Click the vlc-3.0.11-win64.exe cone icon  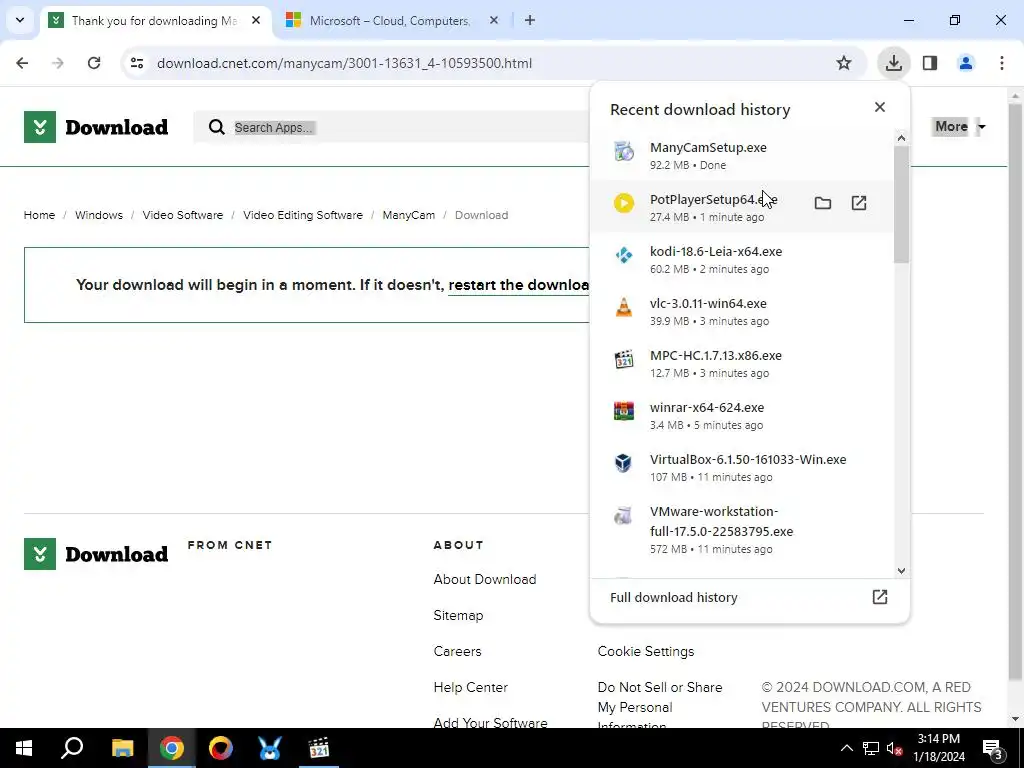tap(624, 307)
